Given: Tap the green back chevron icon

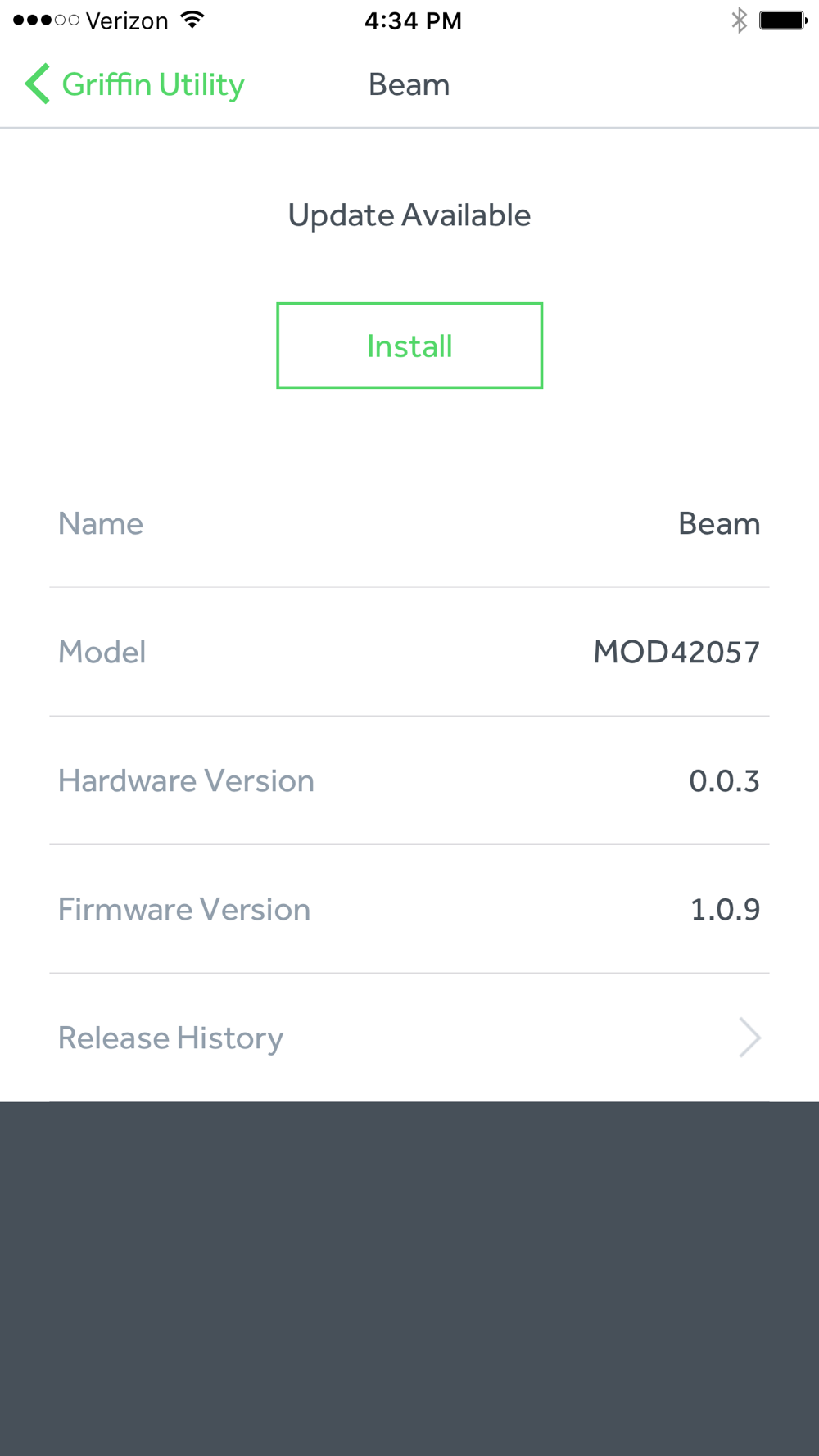Looking at the screenshot, I should pyautogui.click(x=37, y=84).
